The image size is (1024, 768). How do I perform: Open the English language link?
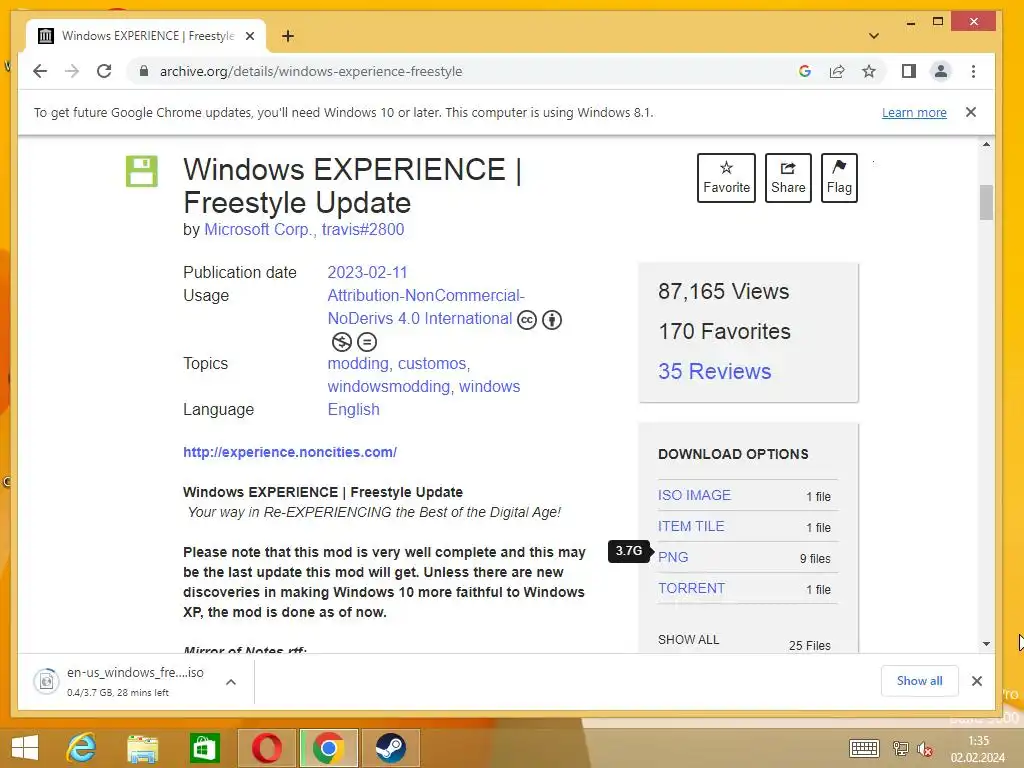353,409
